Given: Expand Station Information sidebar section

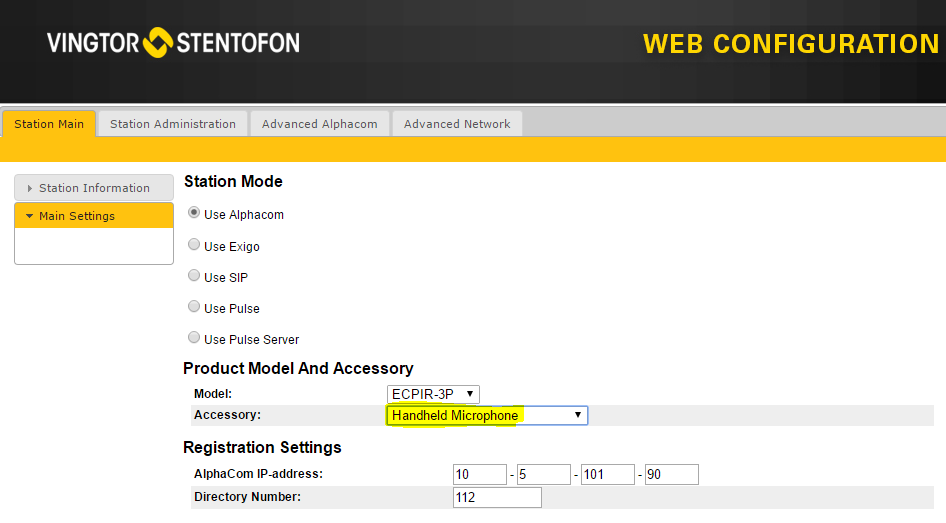Looking at the screenshot, I should click(x=94, y=188).
